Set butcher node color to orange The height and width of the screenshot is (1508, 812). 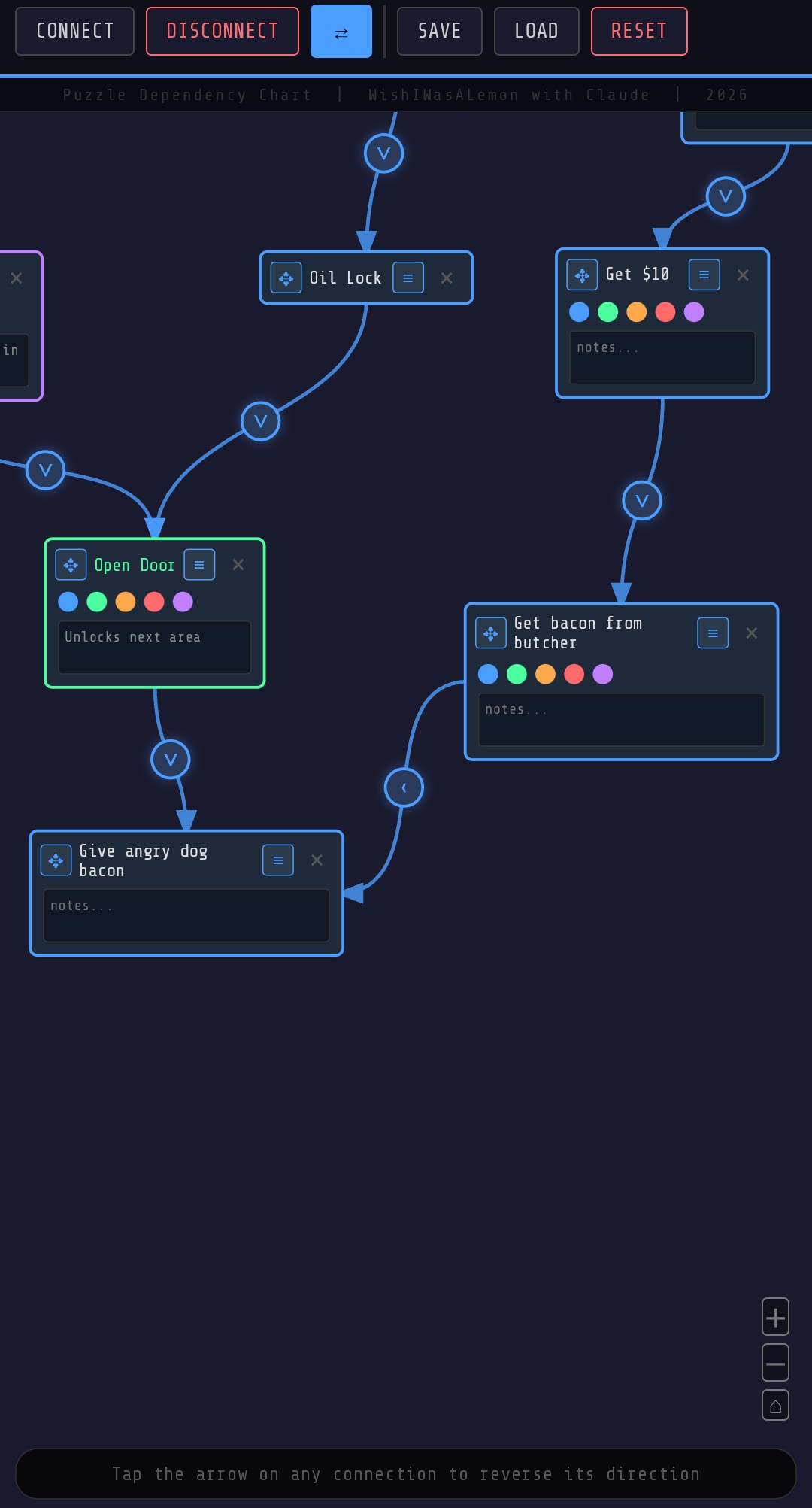tap(546, 674)
